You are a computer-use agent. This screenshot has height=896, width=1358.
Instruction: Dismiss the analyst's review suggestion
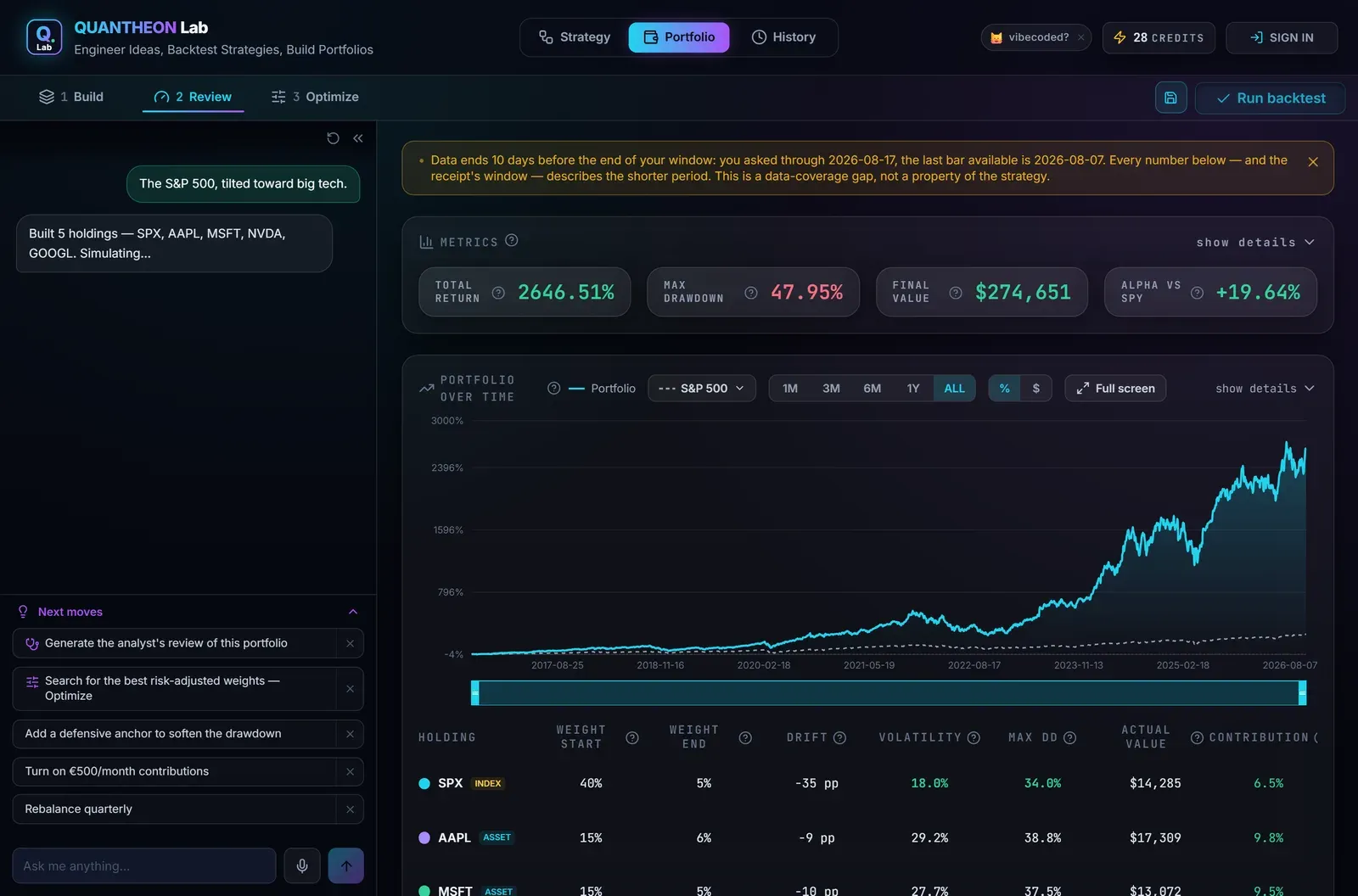(350, 643)
